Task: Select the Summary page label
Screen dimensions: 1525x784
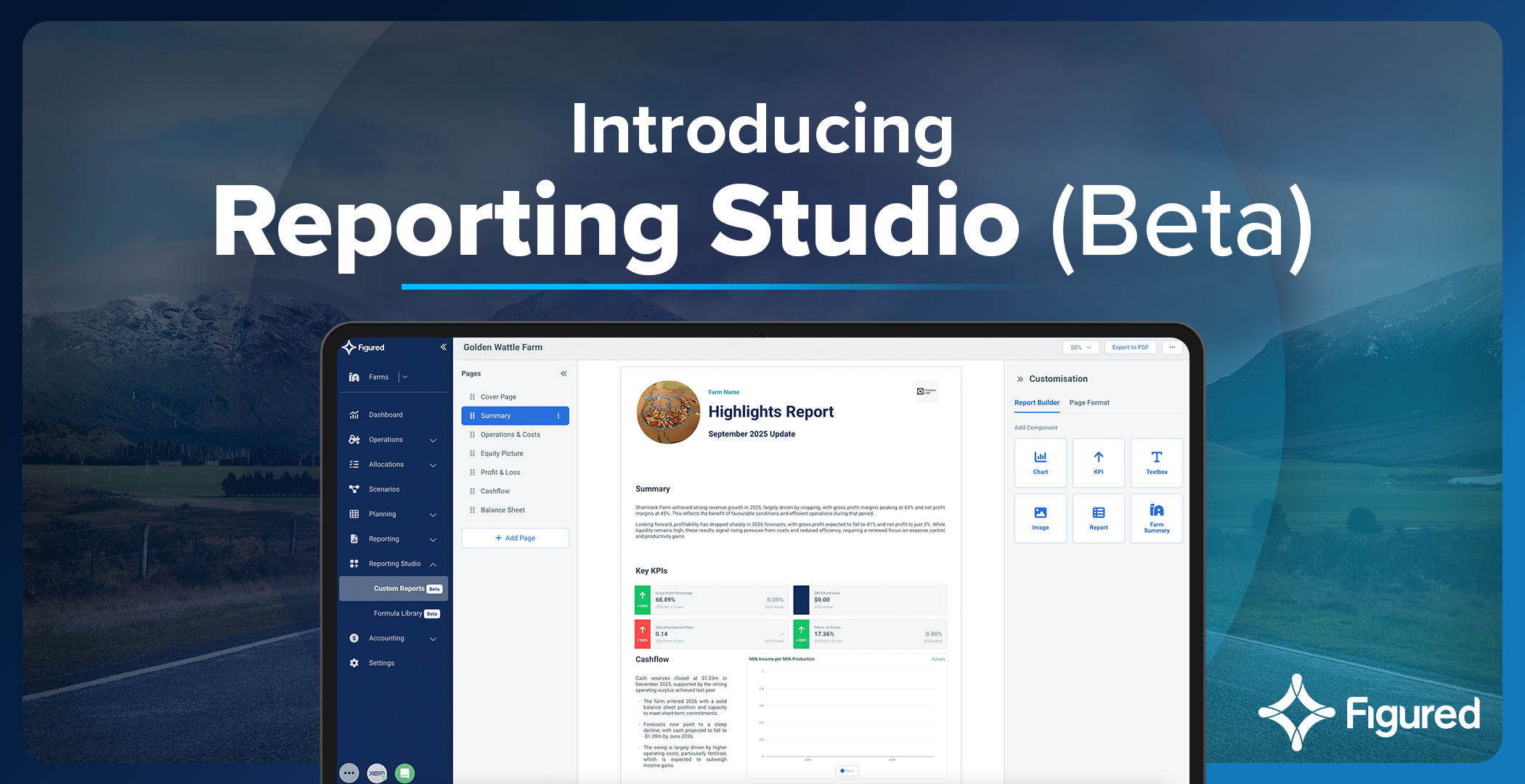Action: [x=495, y=416]
